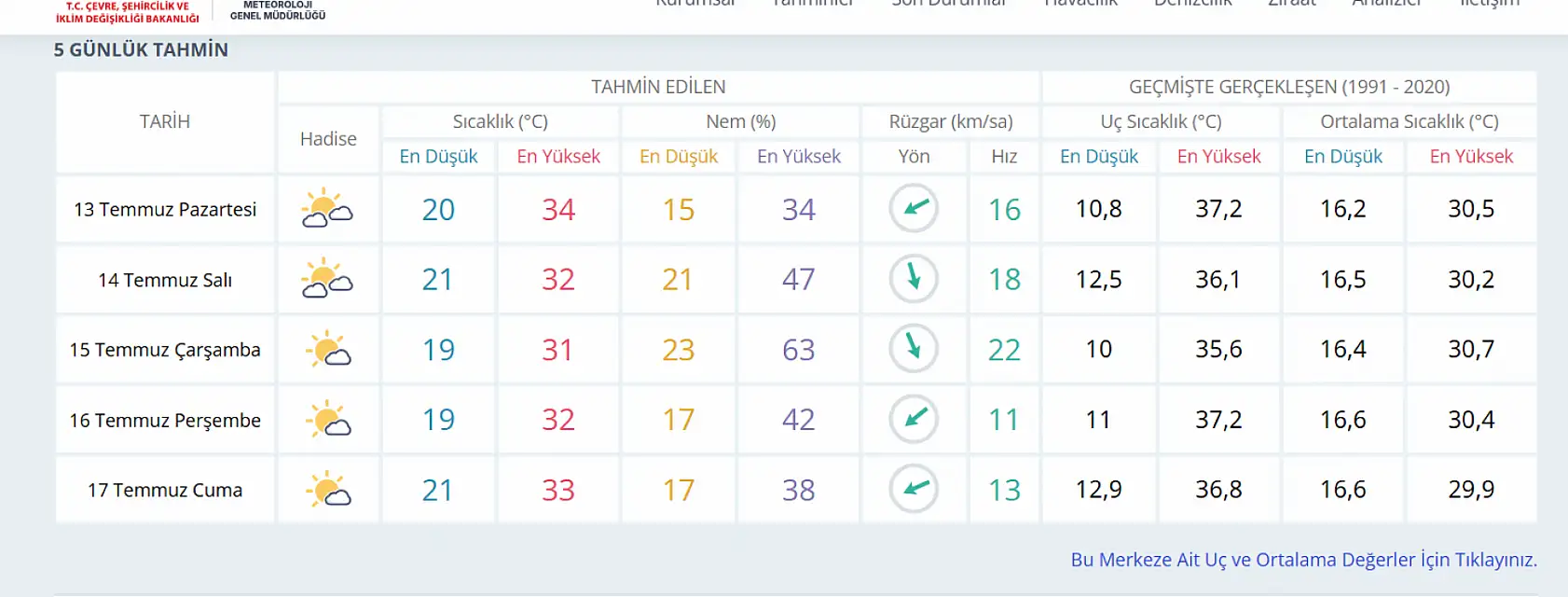Click the 16 Temmuz Perşembe weather icon
This screenshot has height=597, width=1568.
328,420
